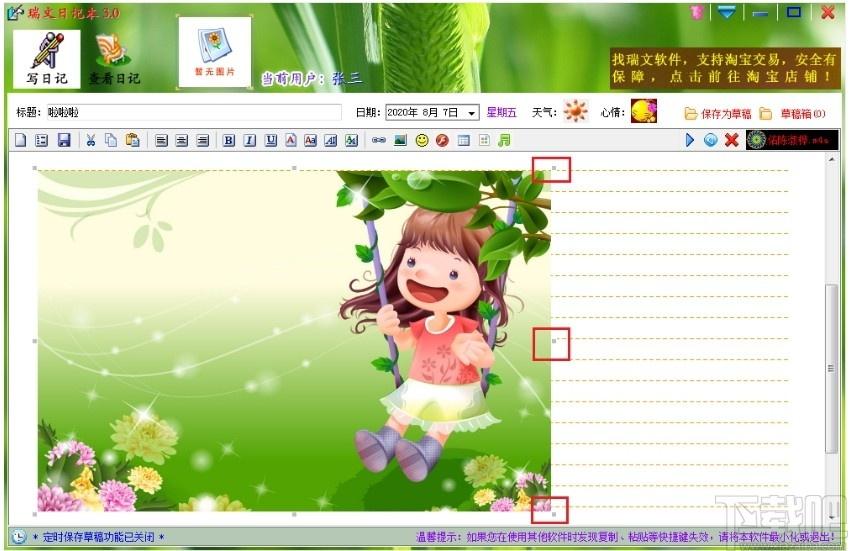Open the blue down-arrow menu in title bar
Screen dimensions: 850x551
[726, 12]
